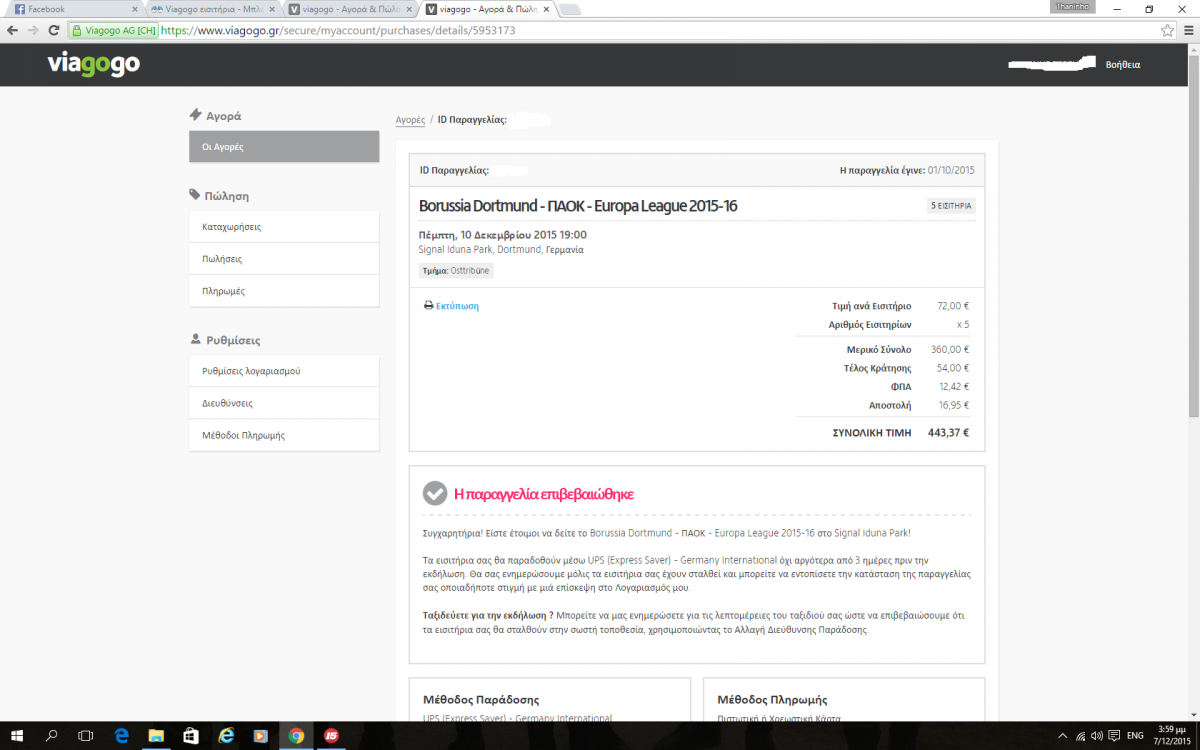Launch Internet Explorer from the taskbar
The width and height of the screenshot is (1200, 750).
click(227, 736)
